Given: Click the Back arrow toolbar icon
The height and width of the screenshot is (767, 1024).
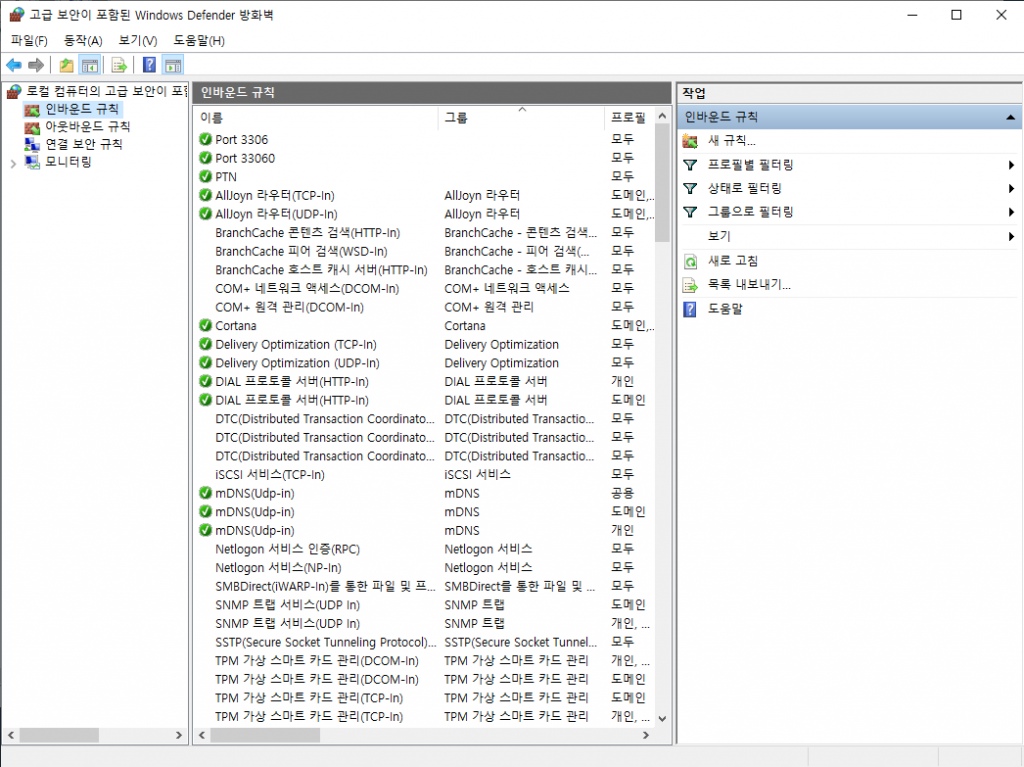Looking at the screenshot, I should click(14, 65).
